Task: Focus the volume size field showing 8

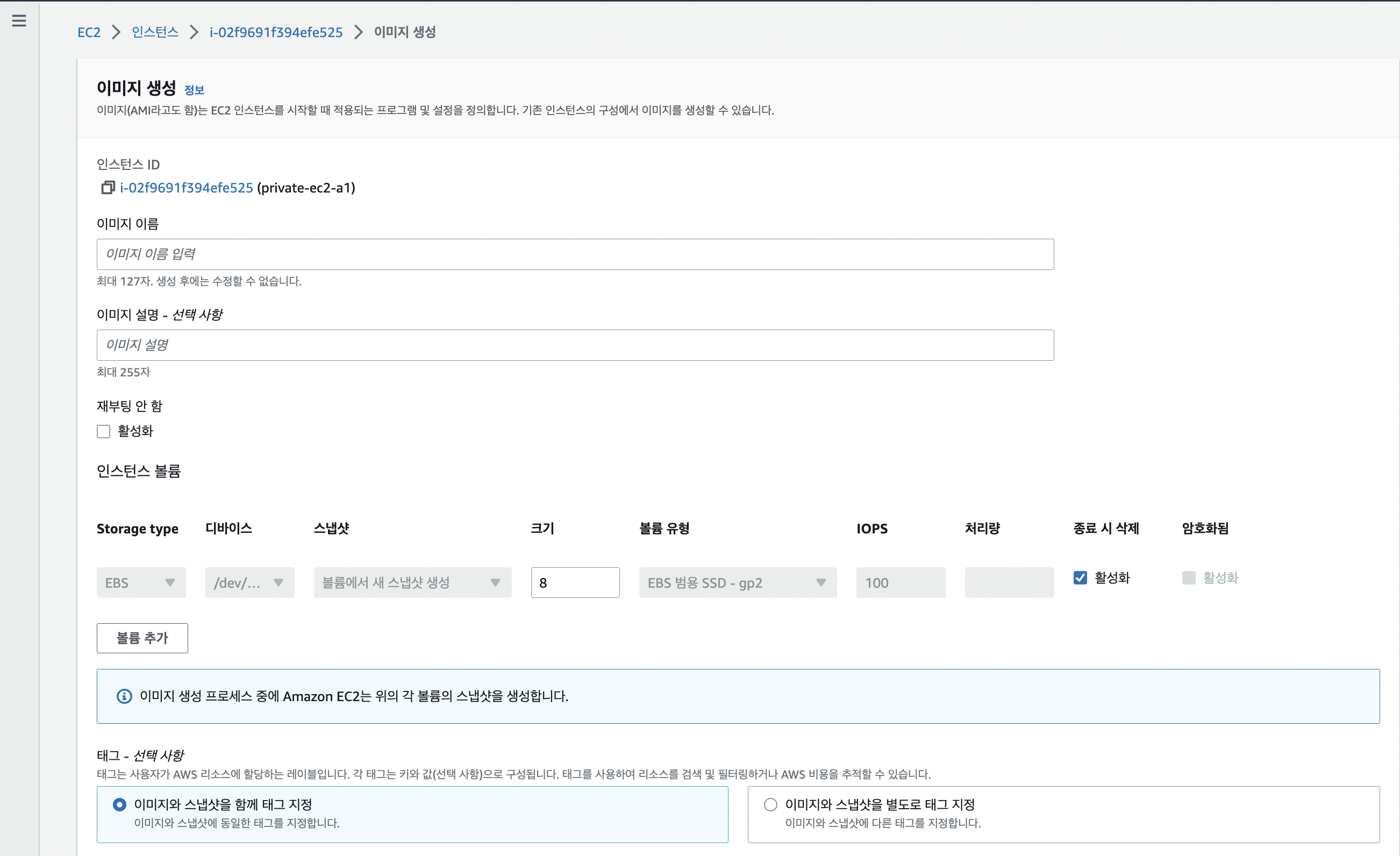Action: click(574, 583)
